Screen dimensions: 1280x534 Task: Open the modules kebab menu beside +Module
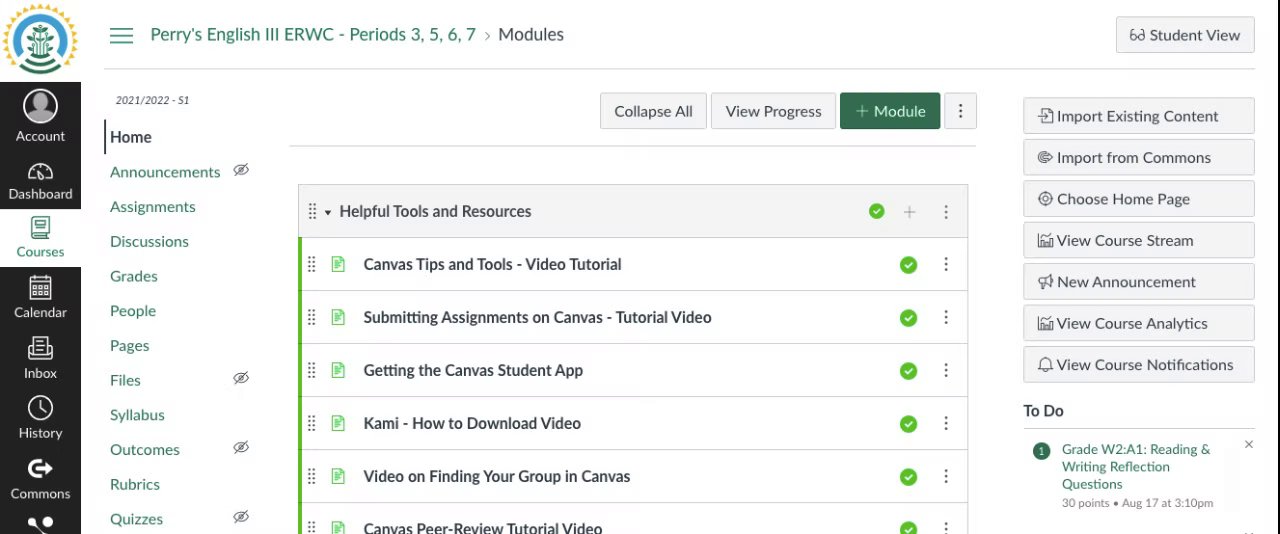(x=960, y=111)
